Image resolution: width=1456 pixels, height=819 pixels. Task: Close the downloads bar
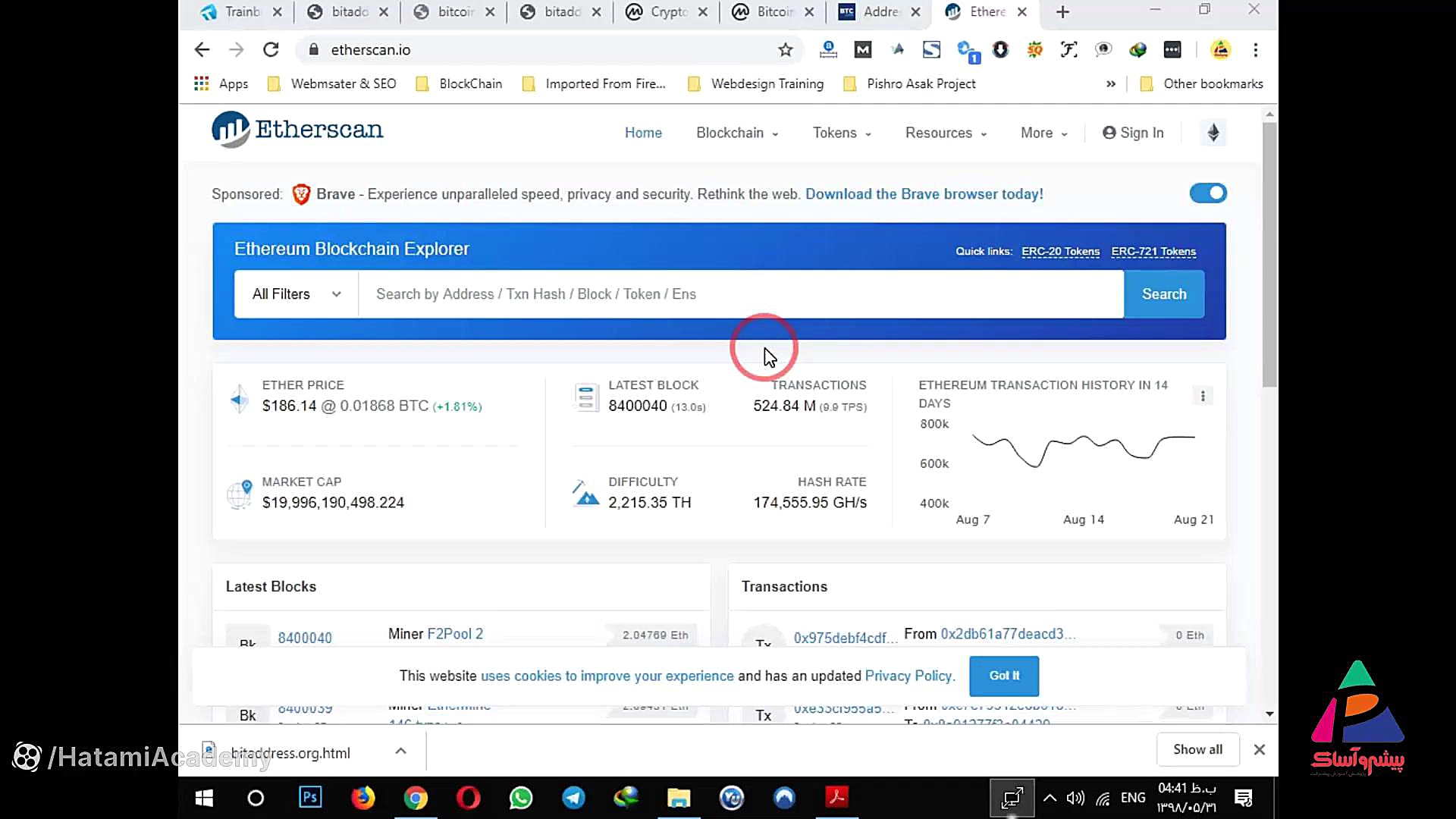pos(1260,749)
